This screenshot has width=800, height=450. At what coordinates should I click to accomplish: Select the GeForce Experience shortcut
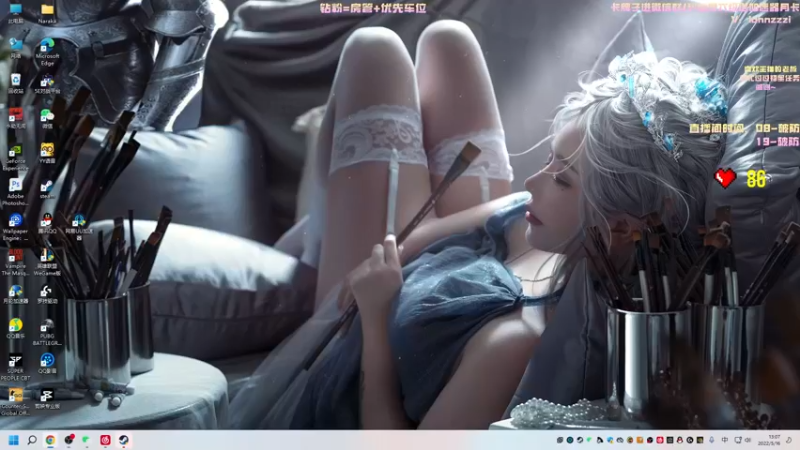pos(15,157)
